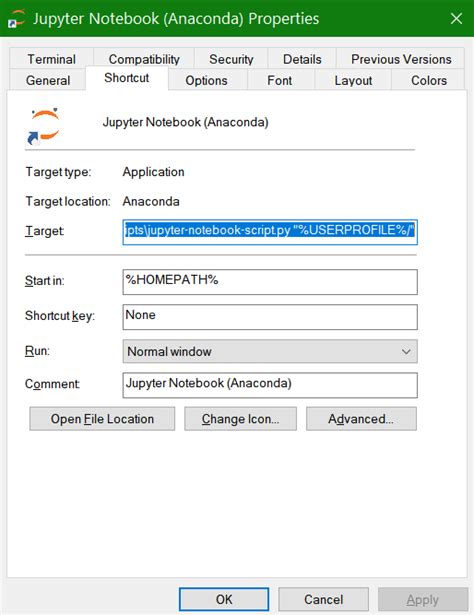Click the large Jupyter Notebook shortcut icon
This screenshot has height=615, width=474.
(44, 126)
